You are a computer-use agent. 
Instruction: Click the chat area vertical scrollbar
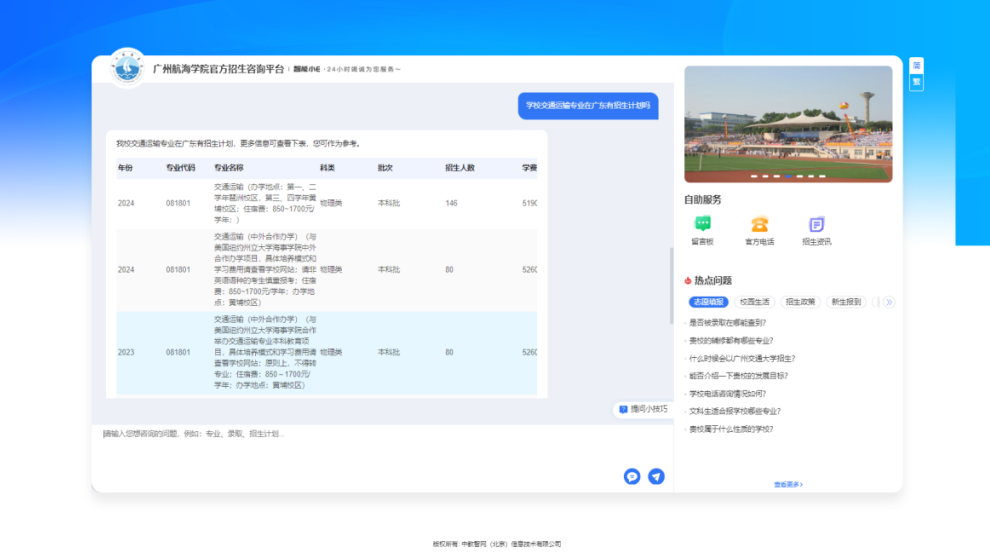click(x=671, y=270)
